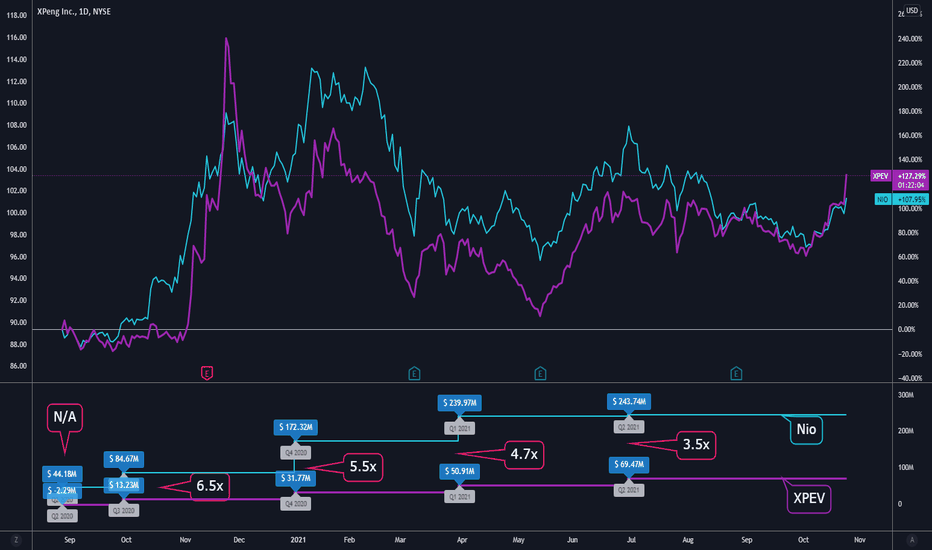This screenshot has width=932, height=550.
Task: Select the Nio callout label
Action: (806, 429)
